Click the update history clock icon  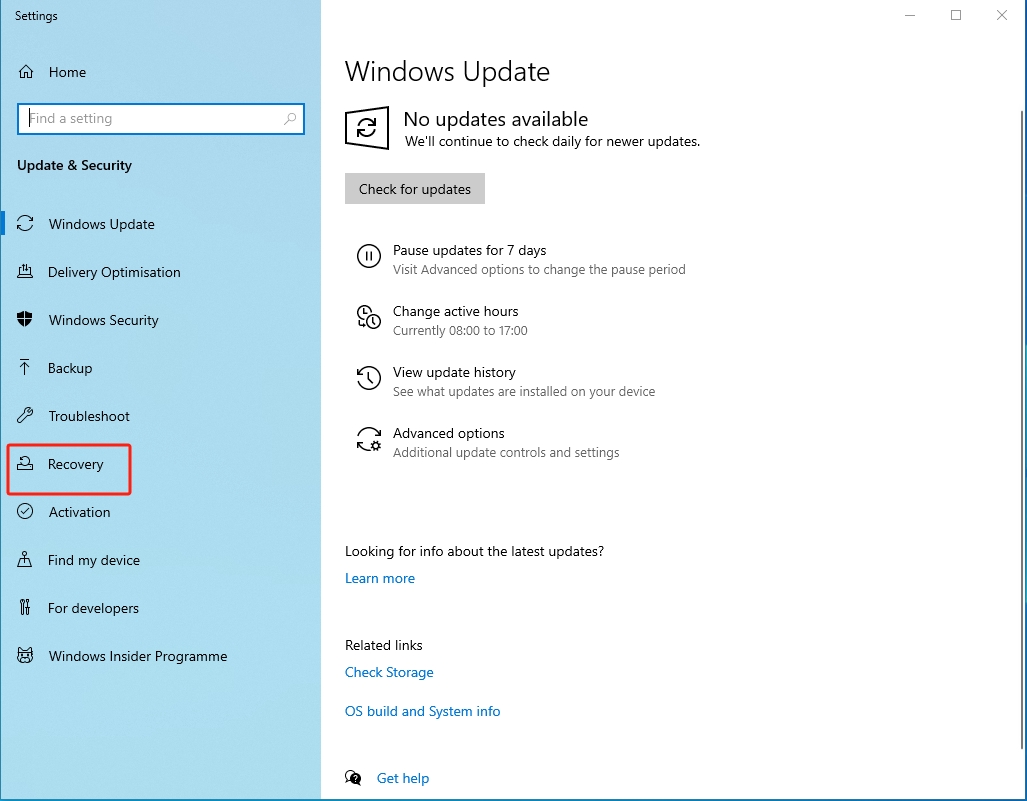pyautogui.click(x=369, y=378)
